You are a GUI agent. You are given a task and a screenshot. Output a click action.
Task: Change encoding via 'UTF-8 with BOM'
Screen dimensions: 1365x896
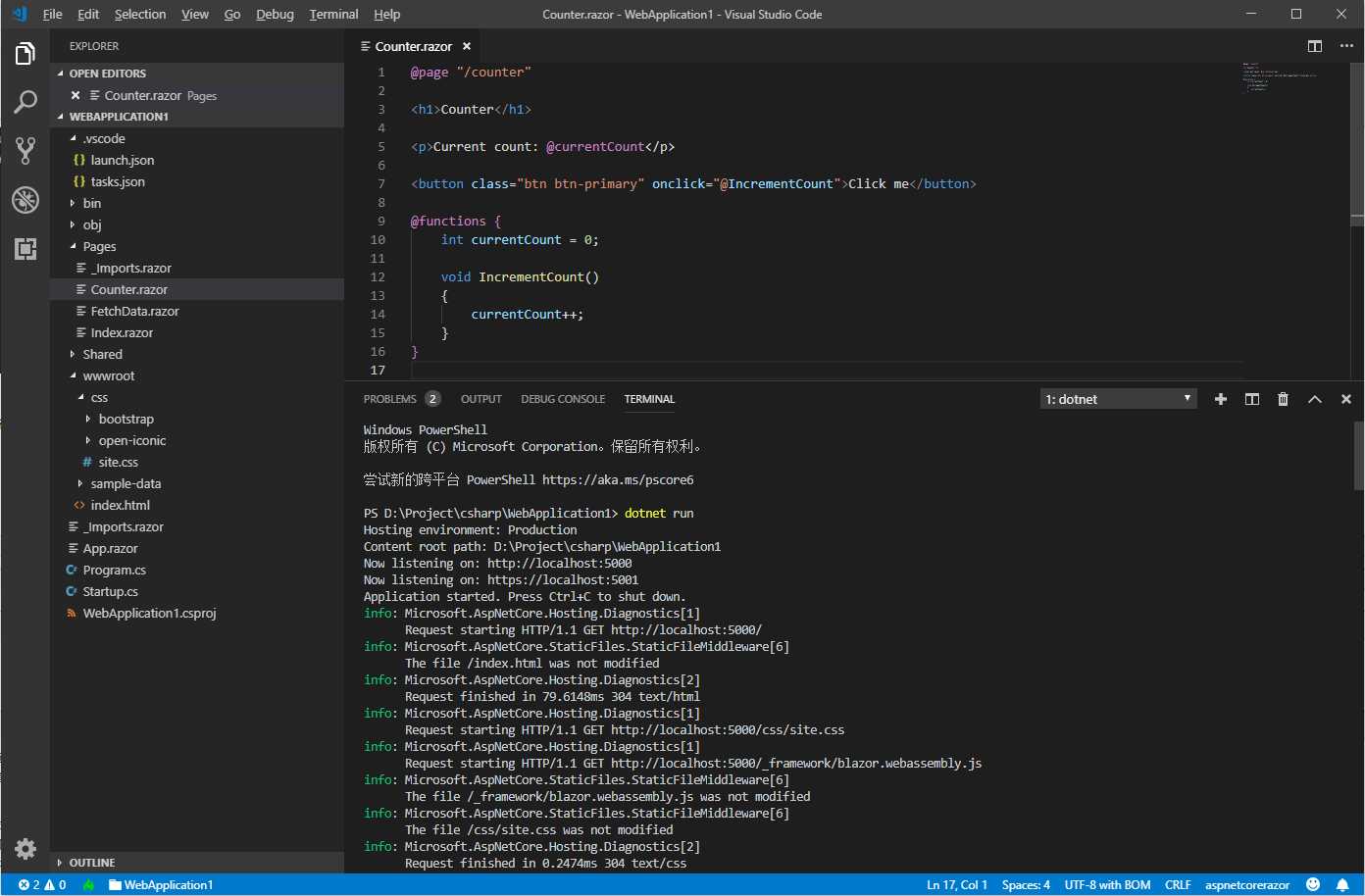(1108, 884)
